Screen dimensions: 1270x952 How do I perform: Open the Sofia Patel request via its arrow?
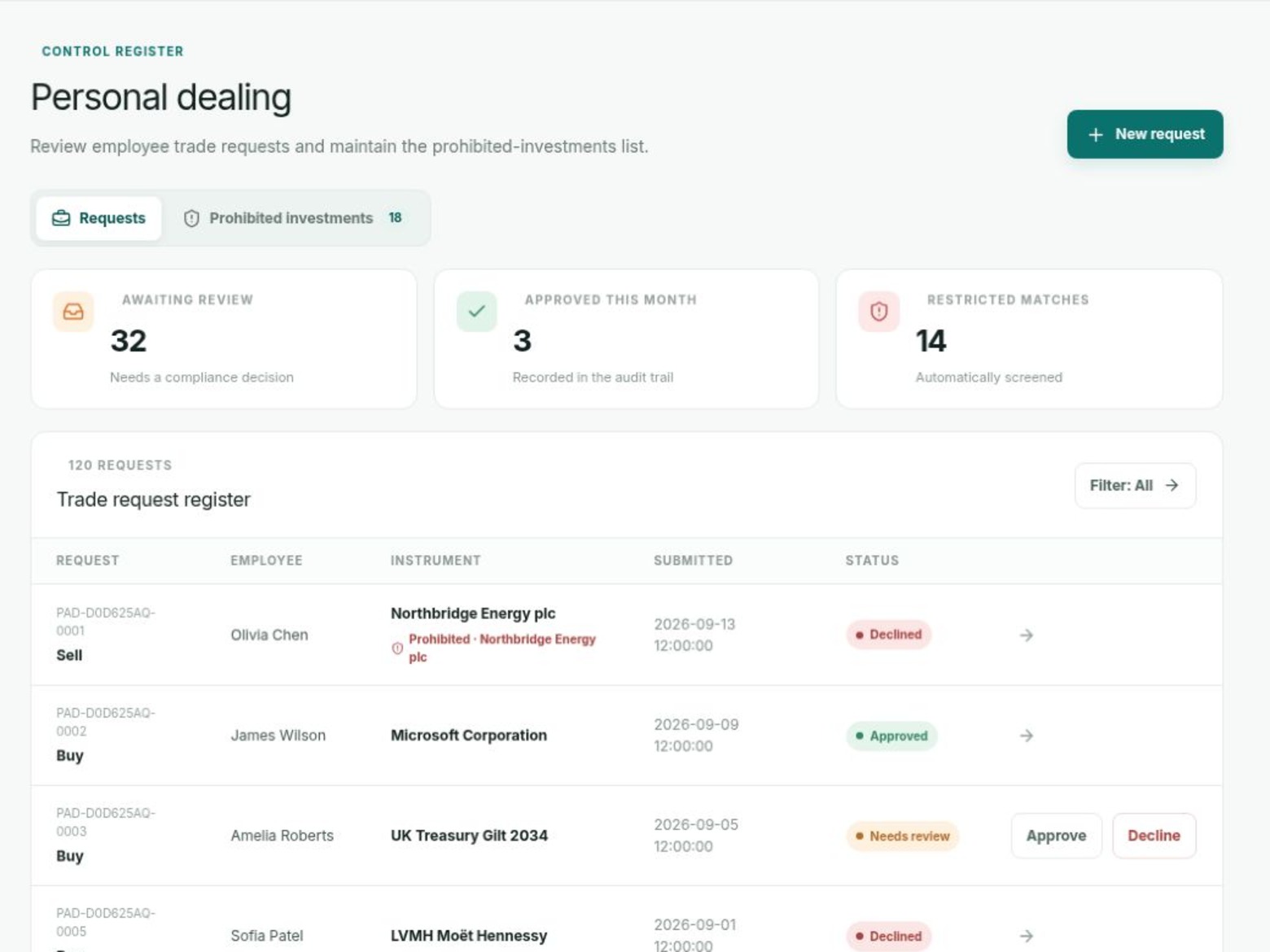click(x=1027, y=936)
